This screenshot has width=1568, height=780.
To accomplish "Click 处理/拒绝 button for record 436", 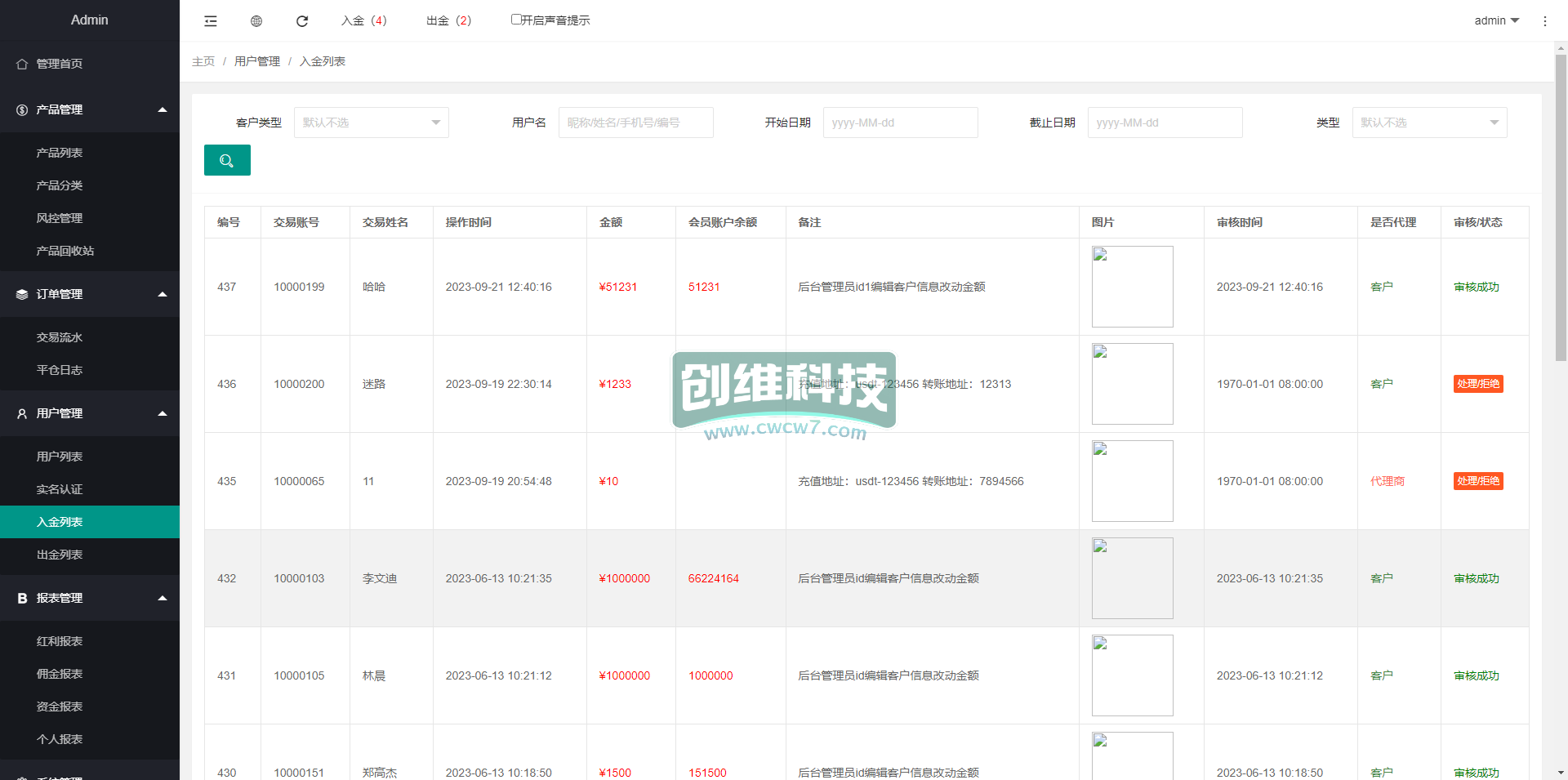I will [1478, 384].
